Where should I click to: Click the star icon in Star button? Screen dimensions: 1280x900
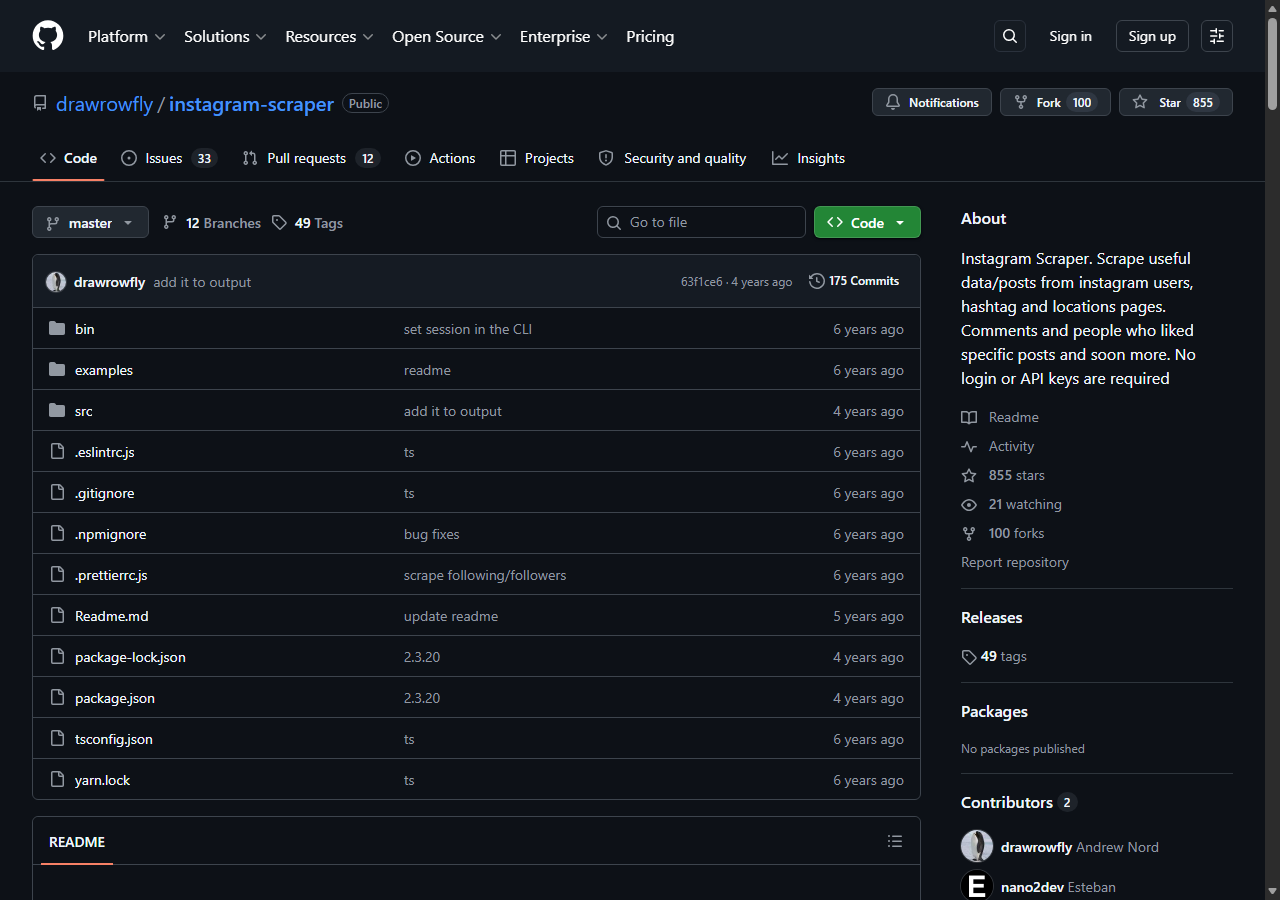coord(1140,102)
